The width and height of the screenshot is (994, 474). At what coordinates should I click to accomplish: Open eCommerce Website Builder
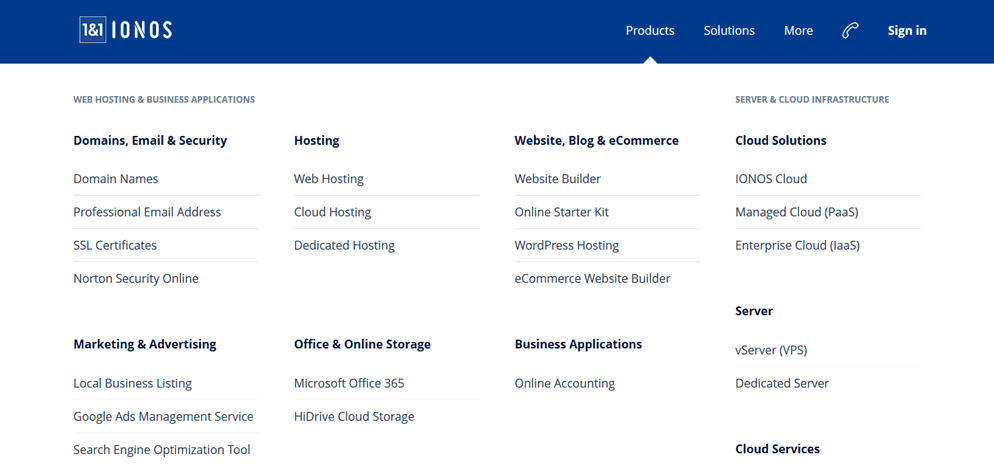[592, 278]
